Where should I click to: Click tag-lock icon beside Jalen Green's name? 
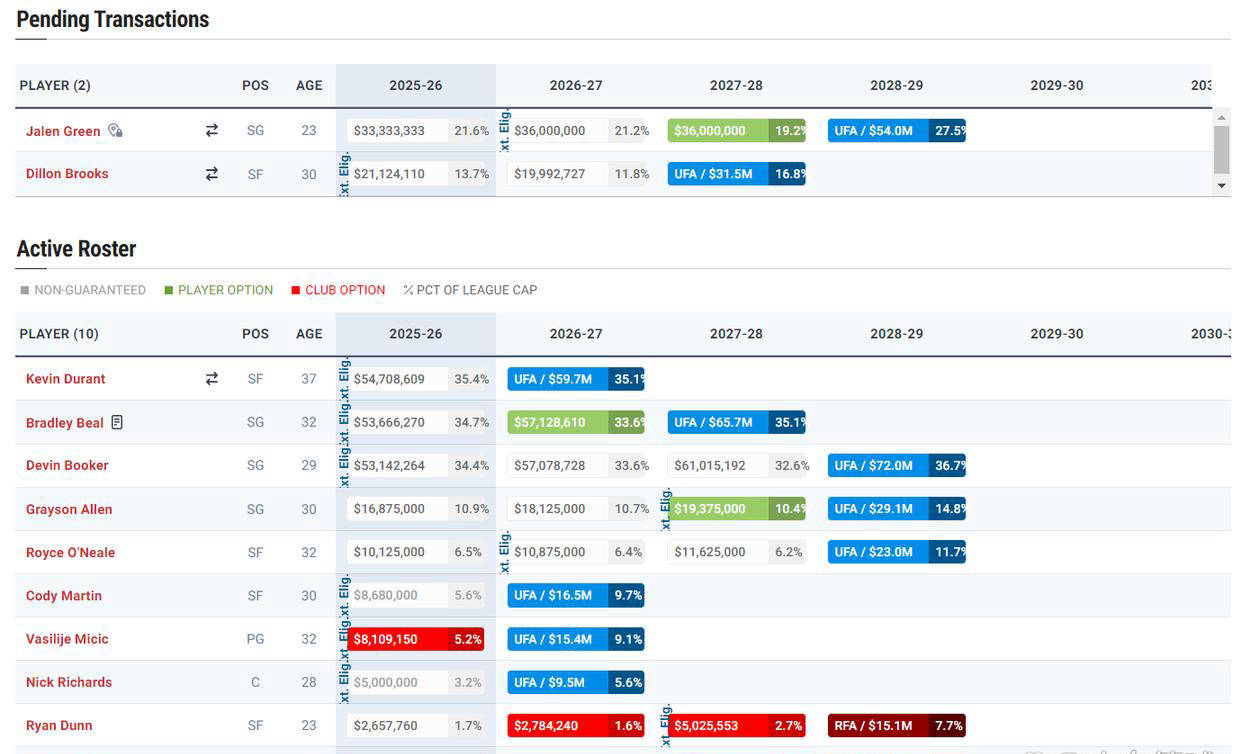click(x=116, y=130)
